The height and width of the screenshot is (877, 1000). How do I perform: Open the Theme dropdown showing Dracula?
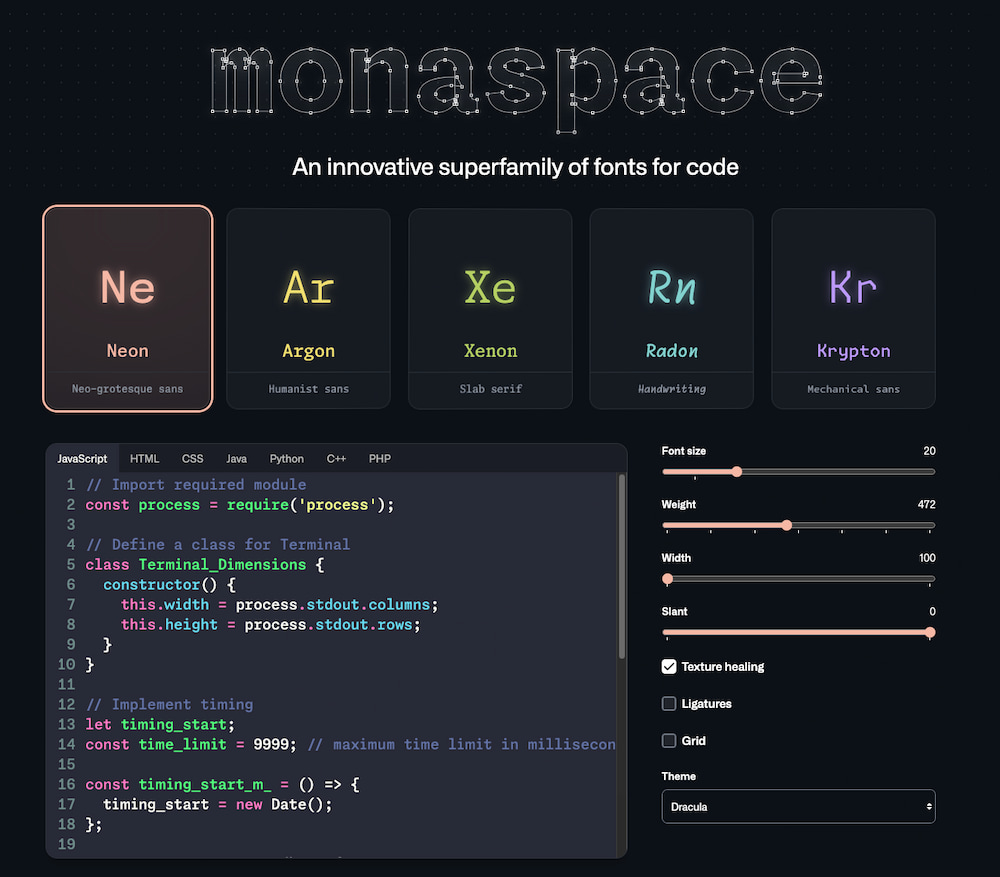(798, 807)
